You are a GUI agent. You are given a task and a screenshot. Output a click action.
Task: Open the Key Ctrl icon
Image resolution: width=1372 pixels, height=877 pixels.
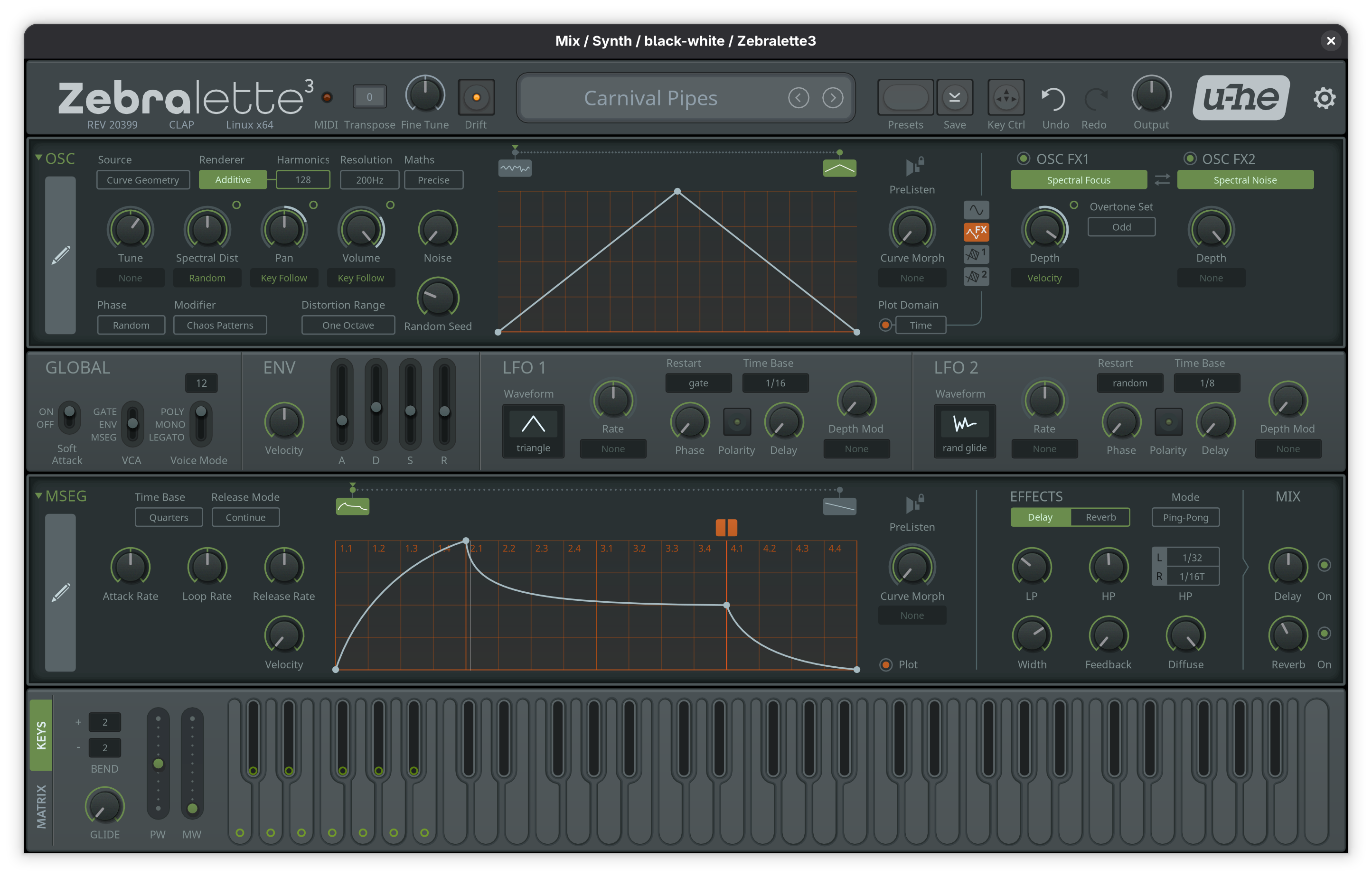pos(1006,97)
